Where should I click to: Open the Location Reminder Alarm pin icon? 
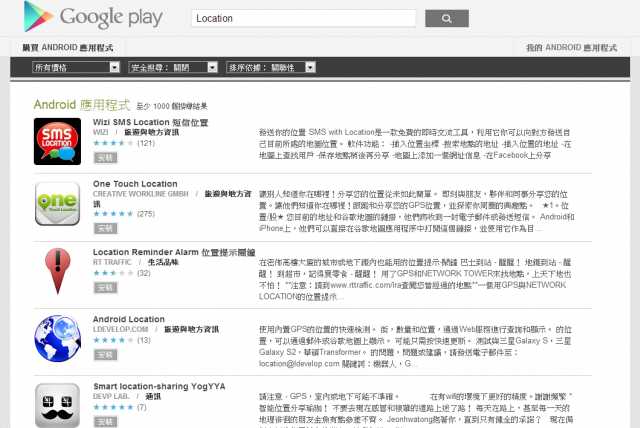(x=58, y=271)
